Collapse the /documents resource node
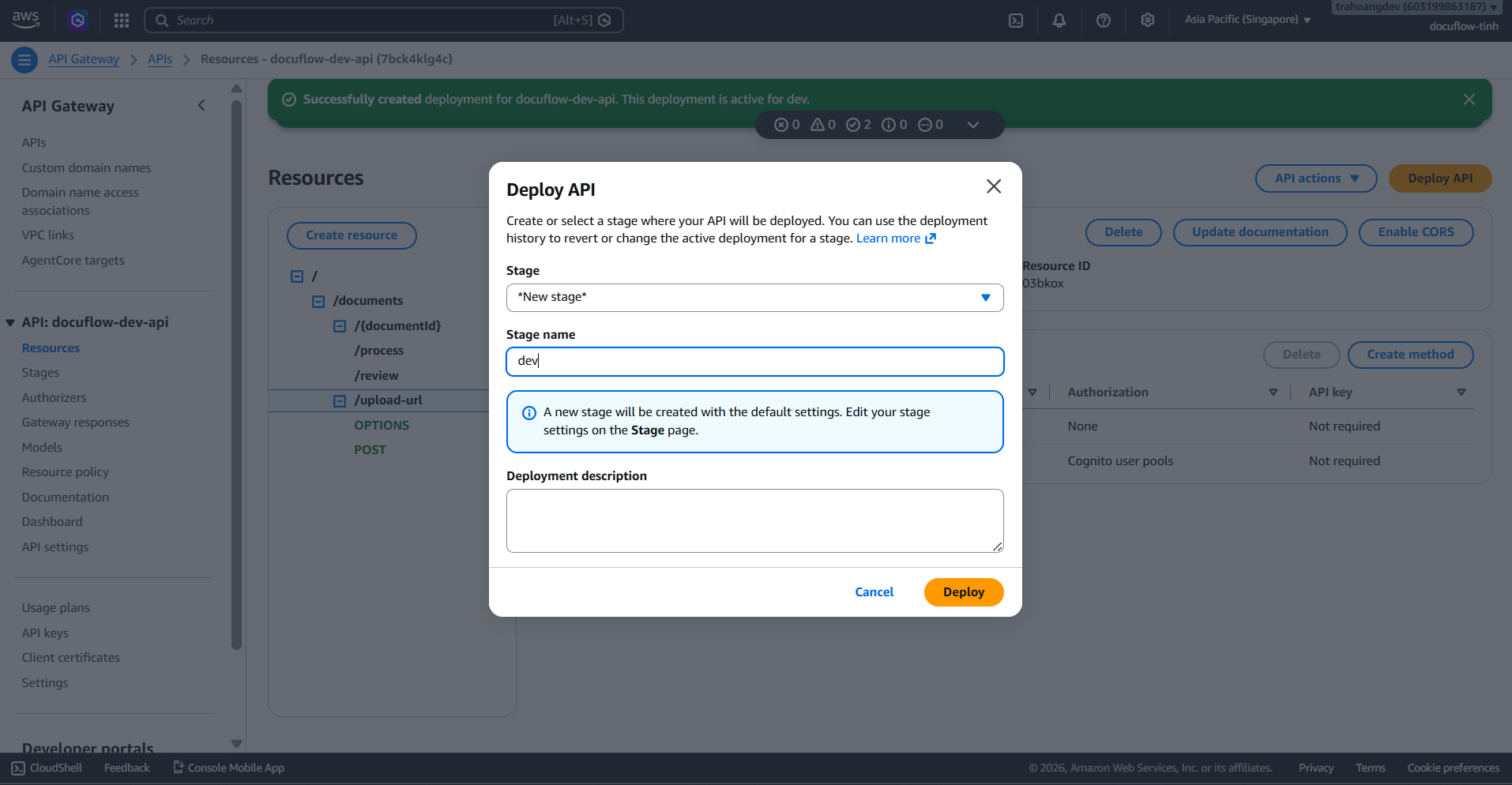Screen dimensions: 1512x785 [318, 302]
